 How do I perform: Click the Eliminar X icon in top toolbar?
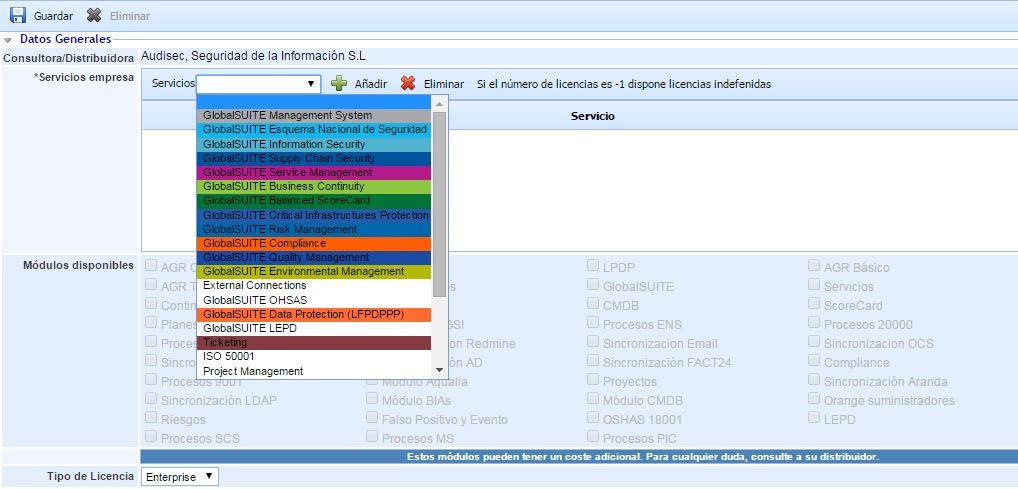[94, 16]
